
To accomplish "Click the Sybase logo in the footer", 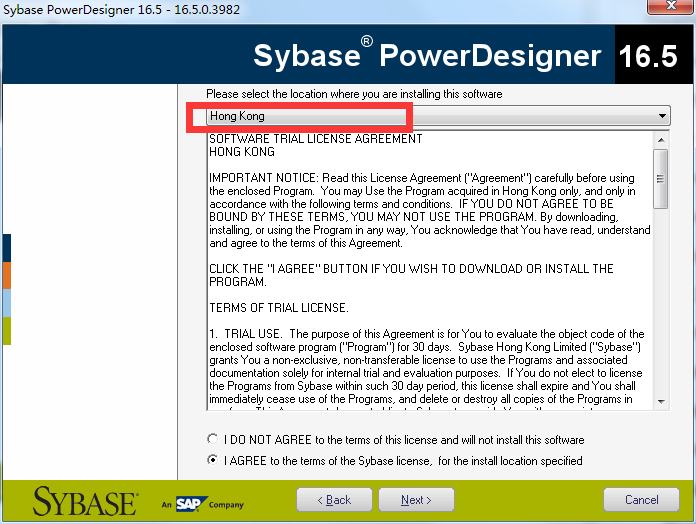I will pyautogui.click(x=85, y=501).
